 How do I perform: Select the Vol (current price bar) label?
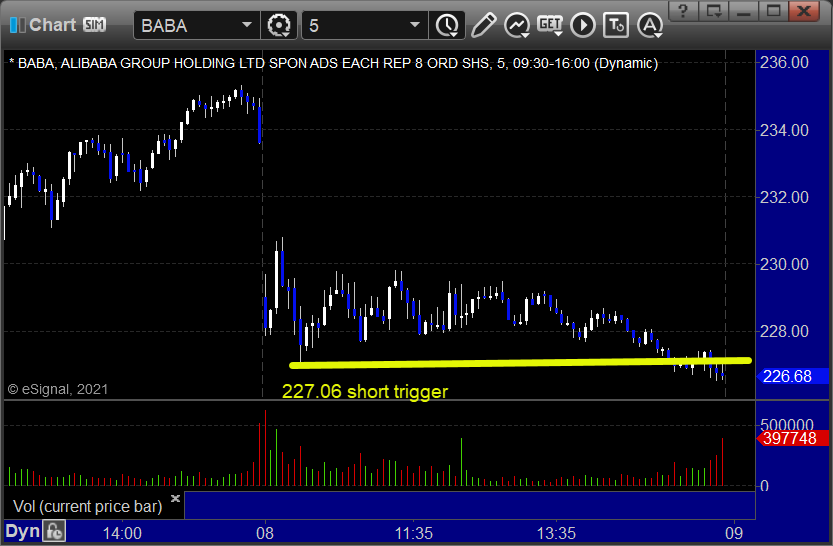pos(88,506)
